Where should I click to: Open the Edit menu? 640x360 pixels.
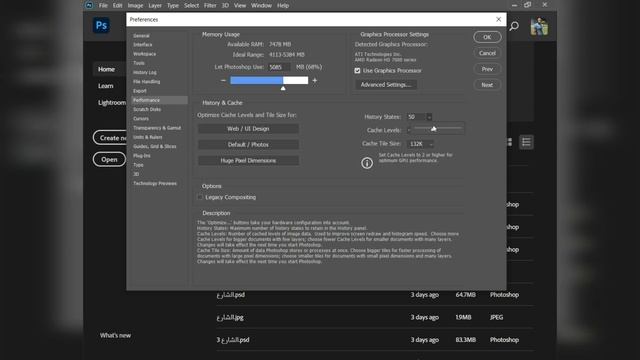point(117,5)
